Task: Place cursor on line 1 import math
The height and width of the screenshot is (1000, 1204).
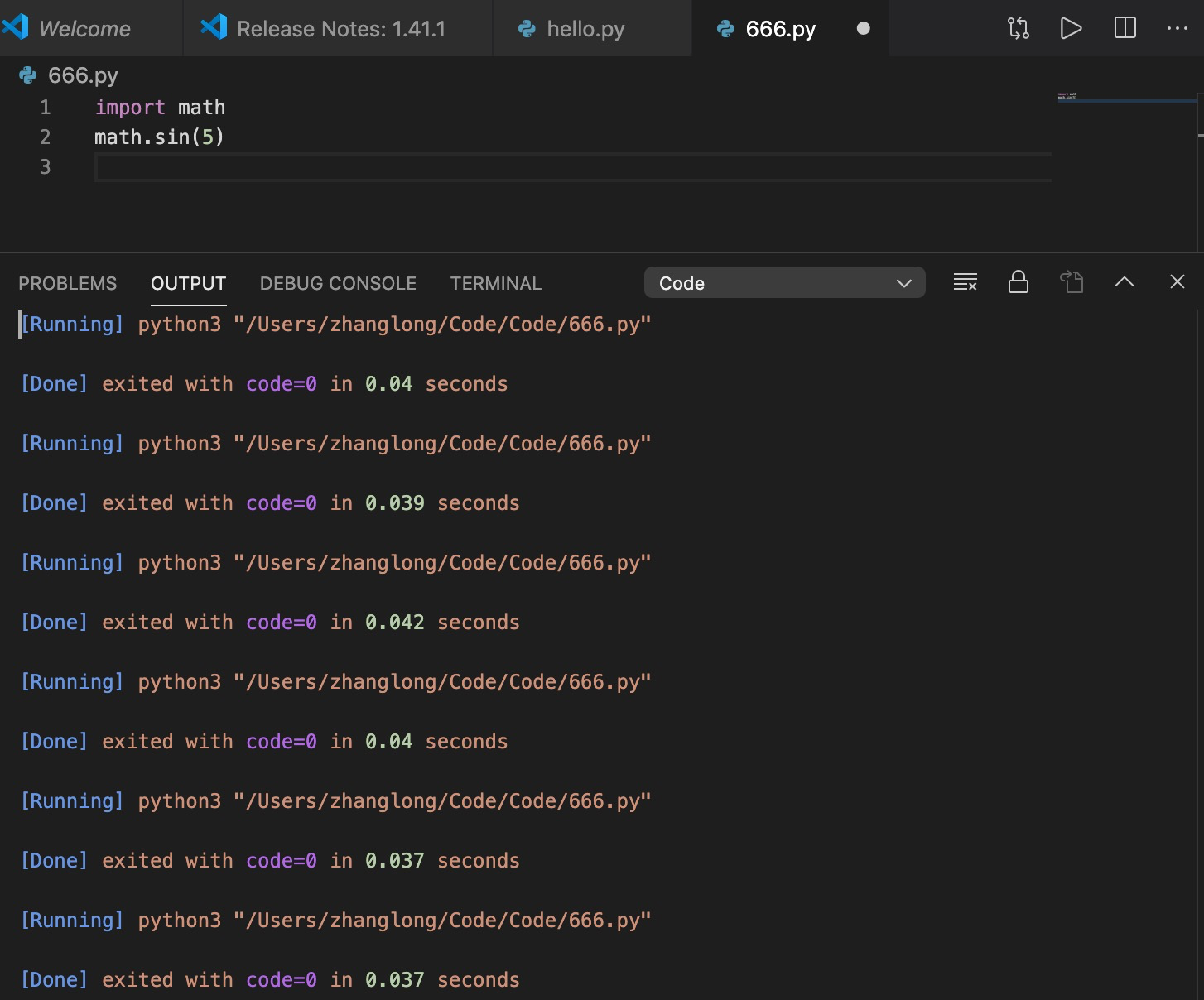Action: 160,108
